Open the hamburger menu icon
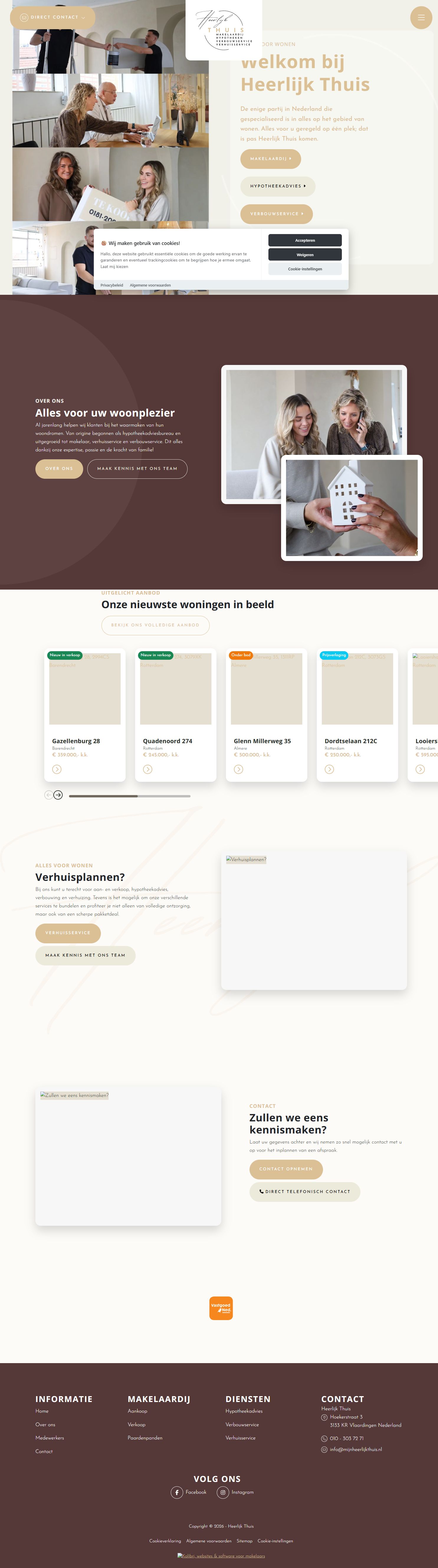438x1568 pixels. click(x=420, y=18)
